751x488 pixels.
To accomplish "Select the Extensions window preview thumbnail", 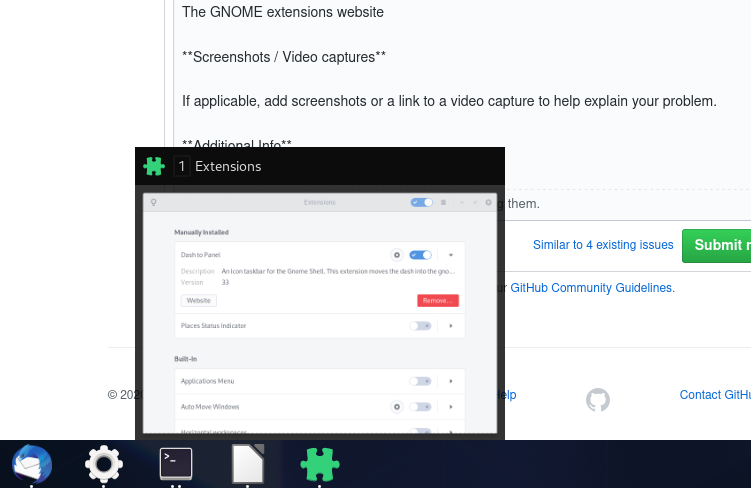I will click(320, 313).
